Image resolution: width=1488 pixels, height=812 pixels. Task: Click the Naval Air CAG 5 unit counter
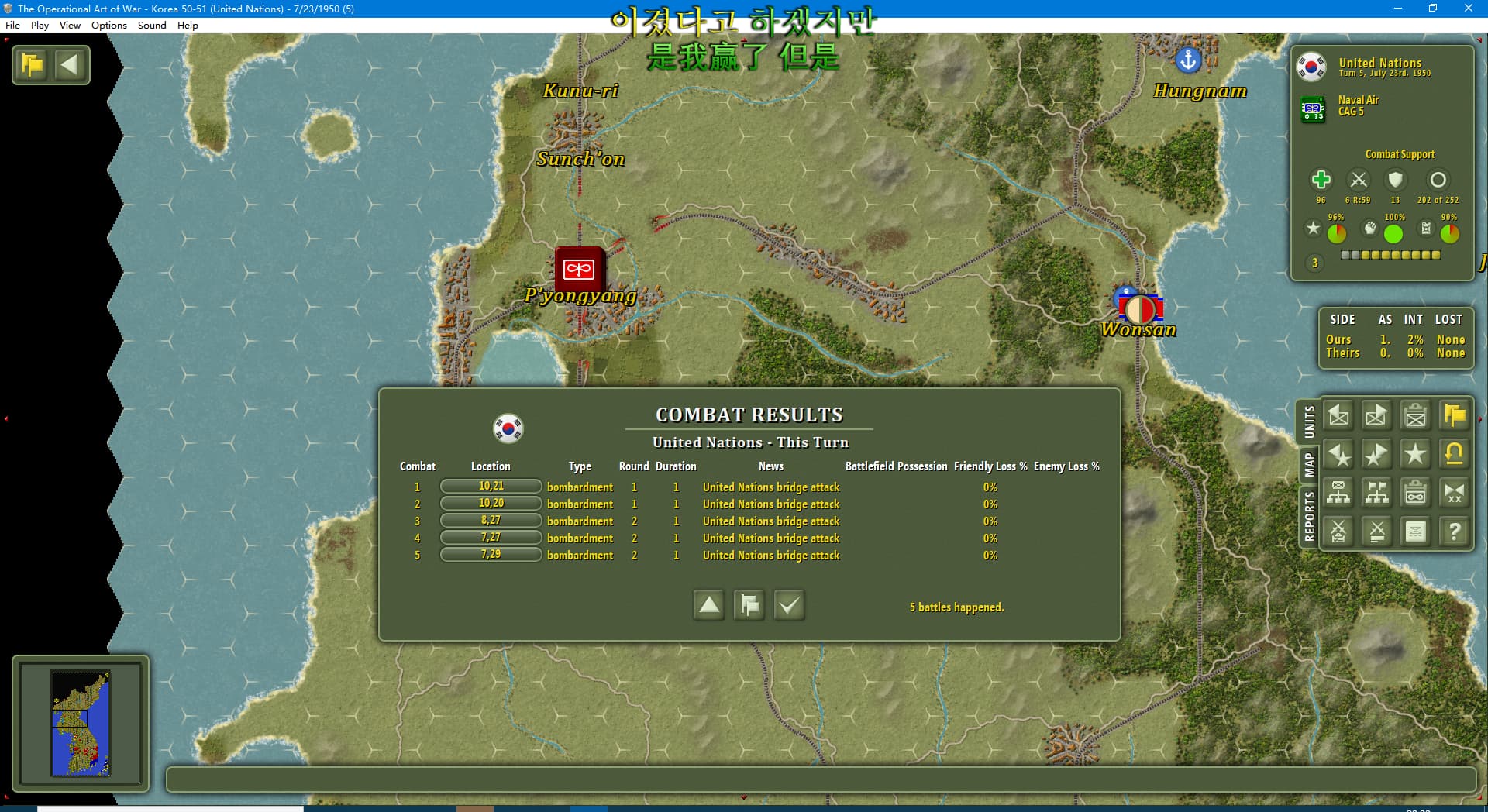(1313, 109)
